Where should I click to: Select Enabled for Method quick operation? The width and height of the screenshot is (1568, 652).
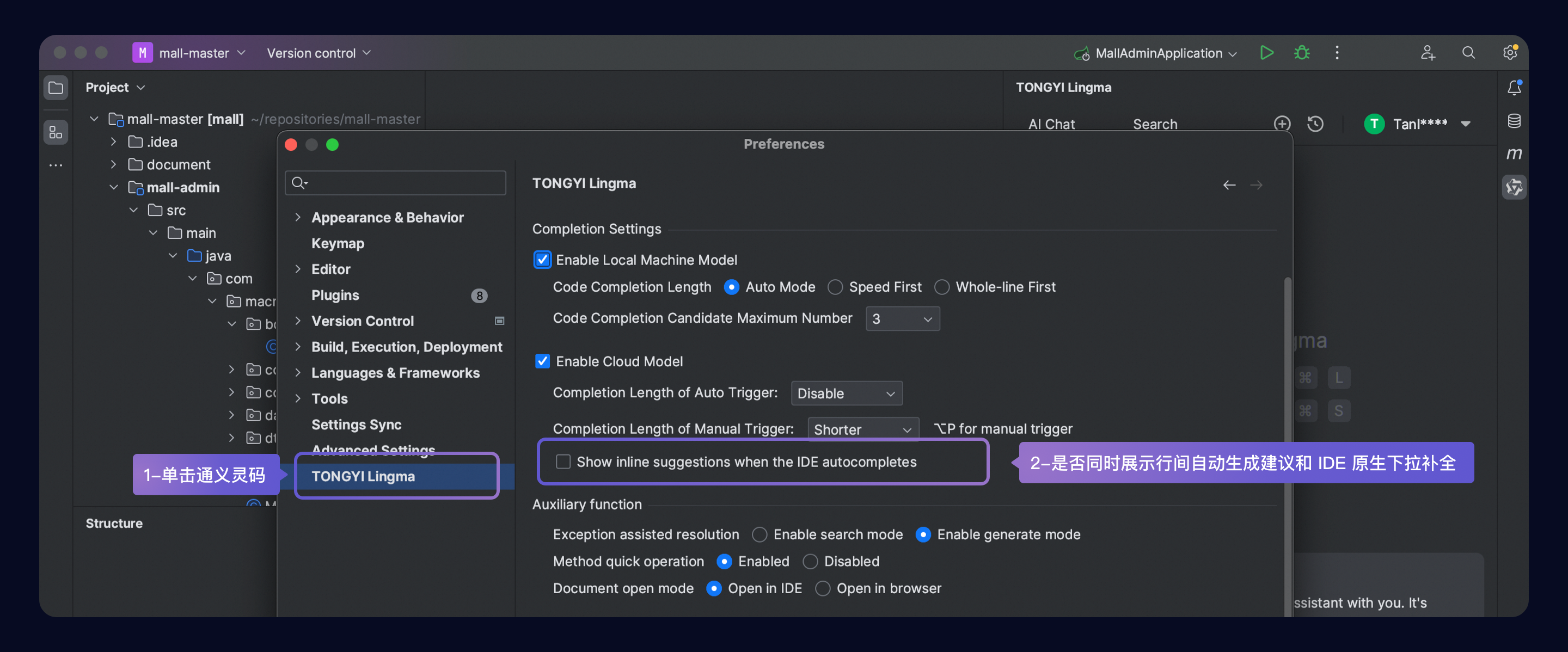724,561
